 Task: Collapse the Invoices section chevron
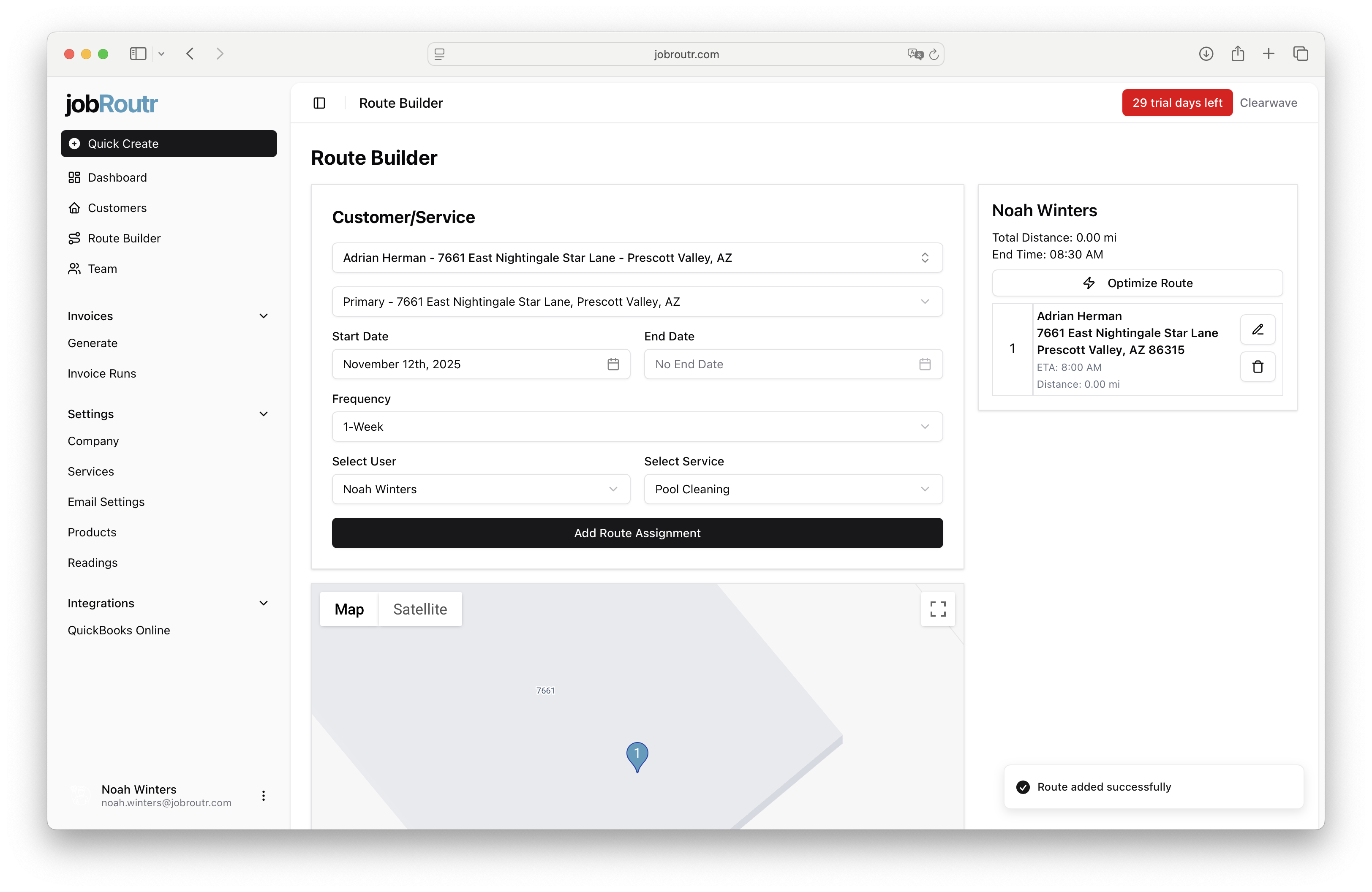coord(264,316)
